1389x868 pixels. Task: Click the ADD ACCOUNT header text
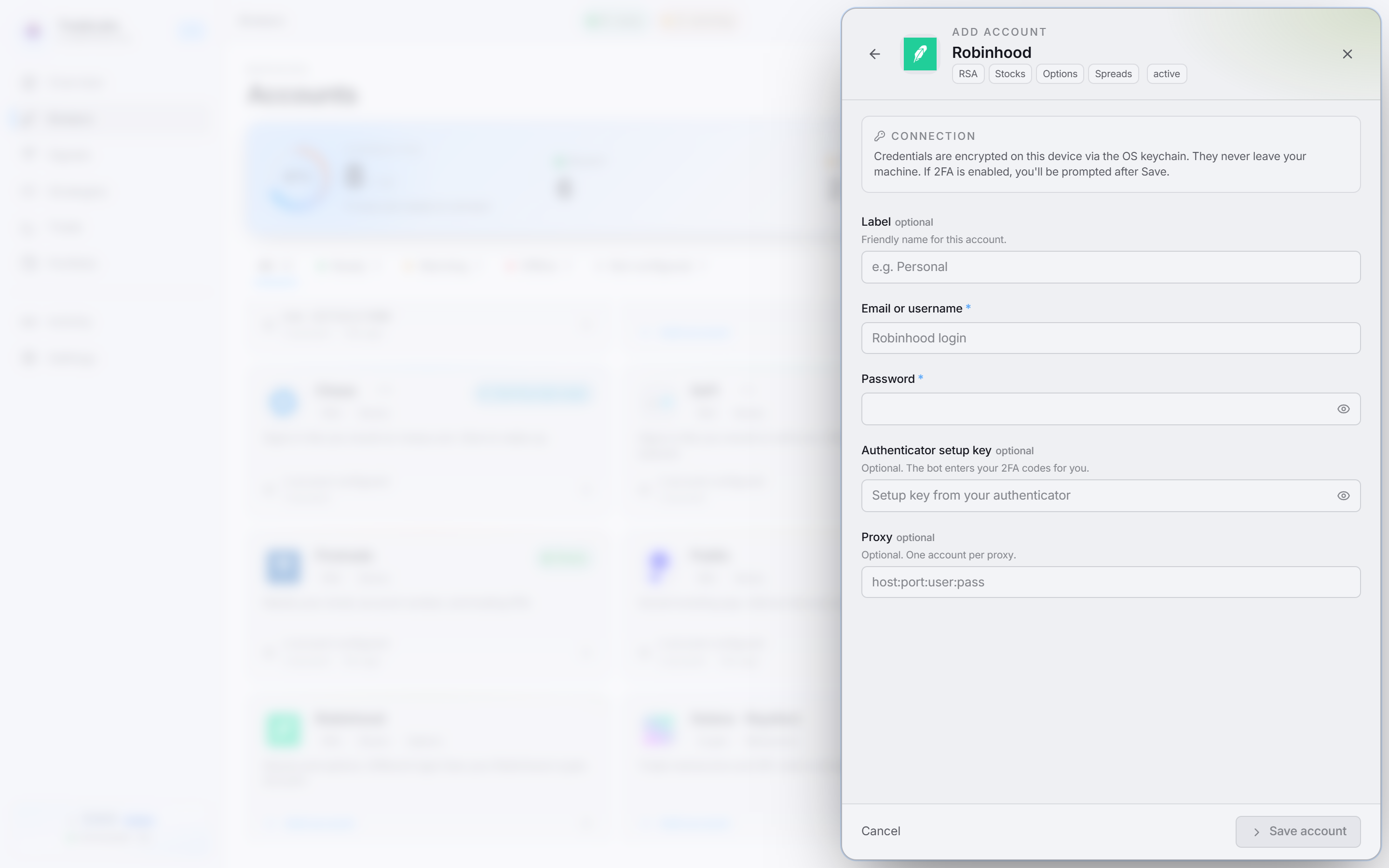(x=999, y=32)
